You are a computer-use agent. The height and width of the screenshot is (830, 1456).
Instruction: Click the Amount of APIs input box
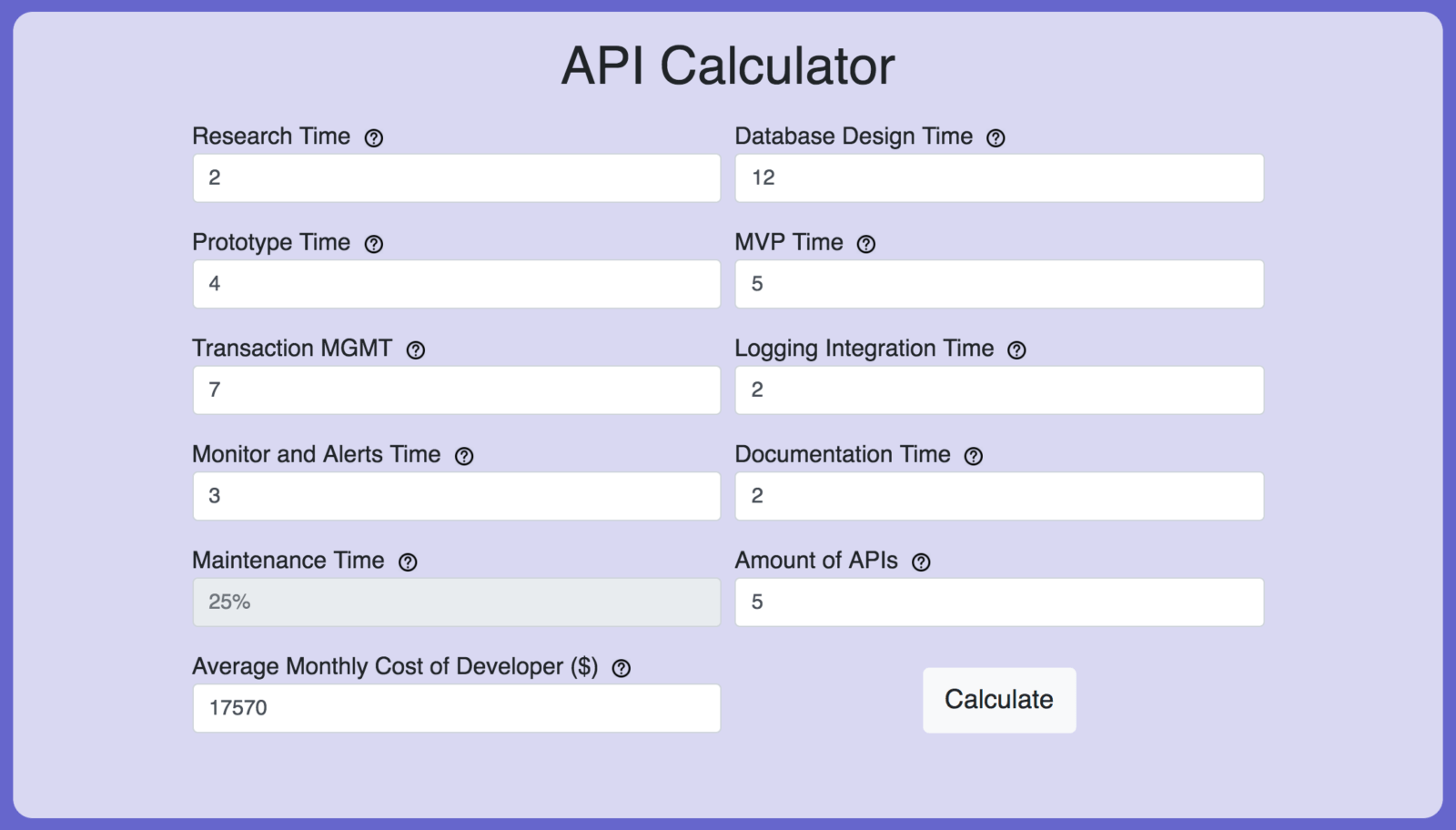[998, 602]
